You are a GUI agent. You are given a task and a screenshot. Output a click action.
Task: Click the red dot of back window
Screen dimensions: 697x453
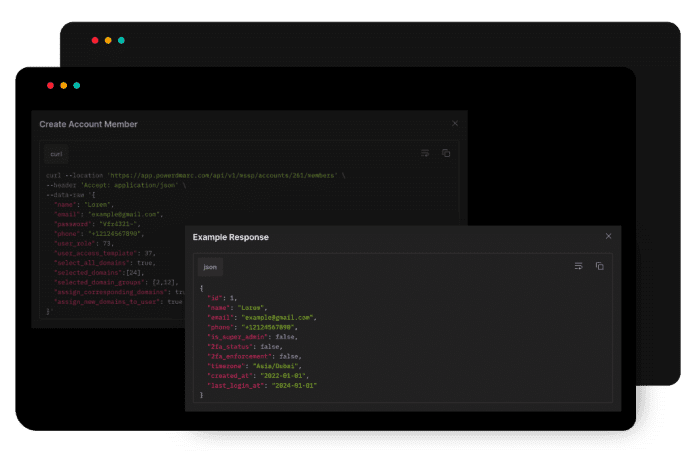tap(95, 40)
